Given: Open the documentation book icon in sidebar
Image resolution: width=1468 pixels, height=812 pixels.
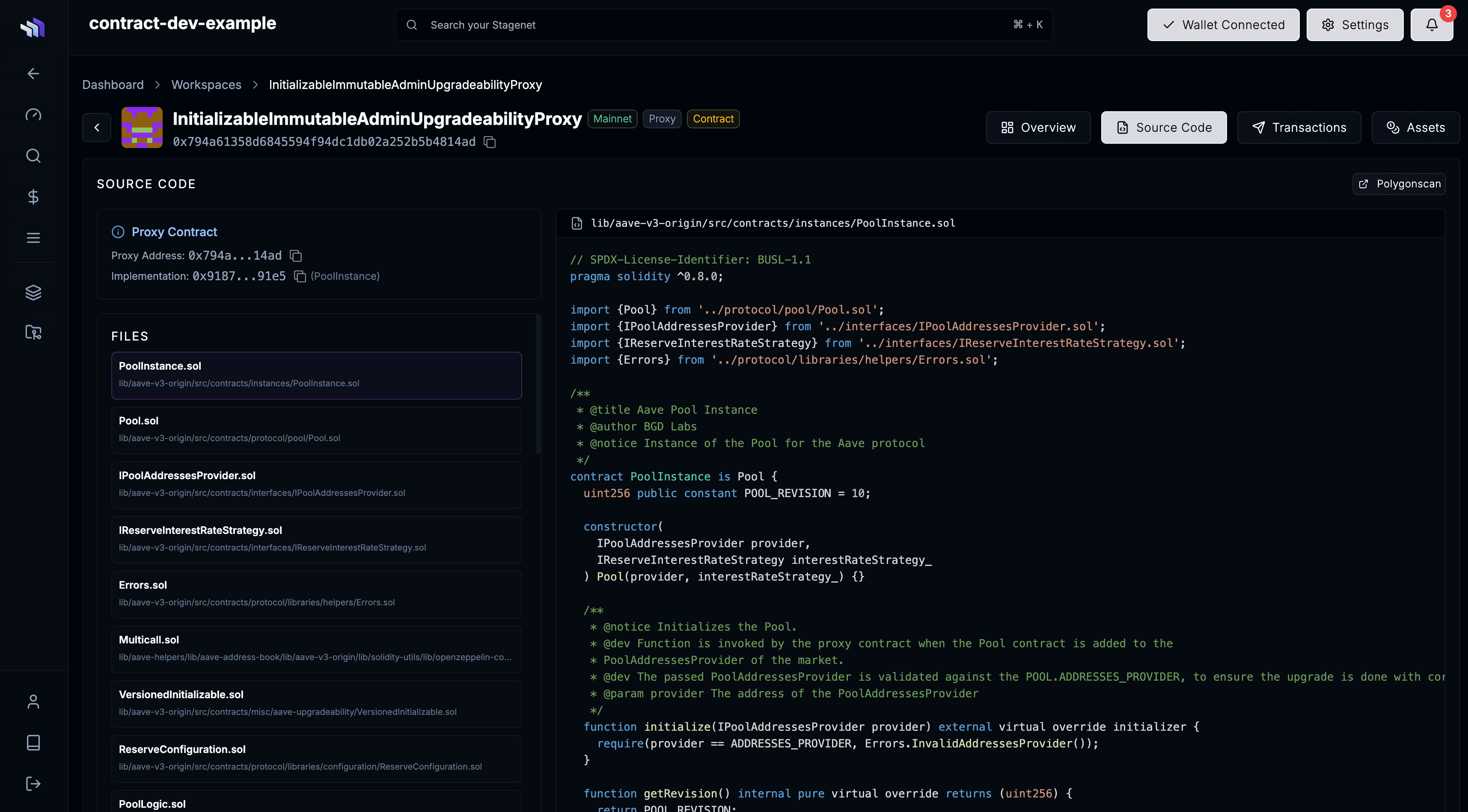Looking at the screenshot, I should tap(33, 742).
